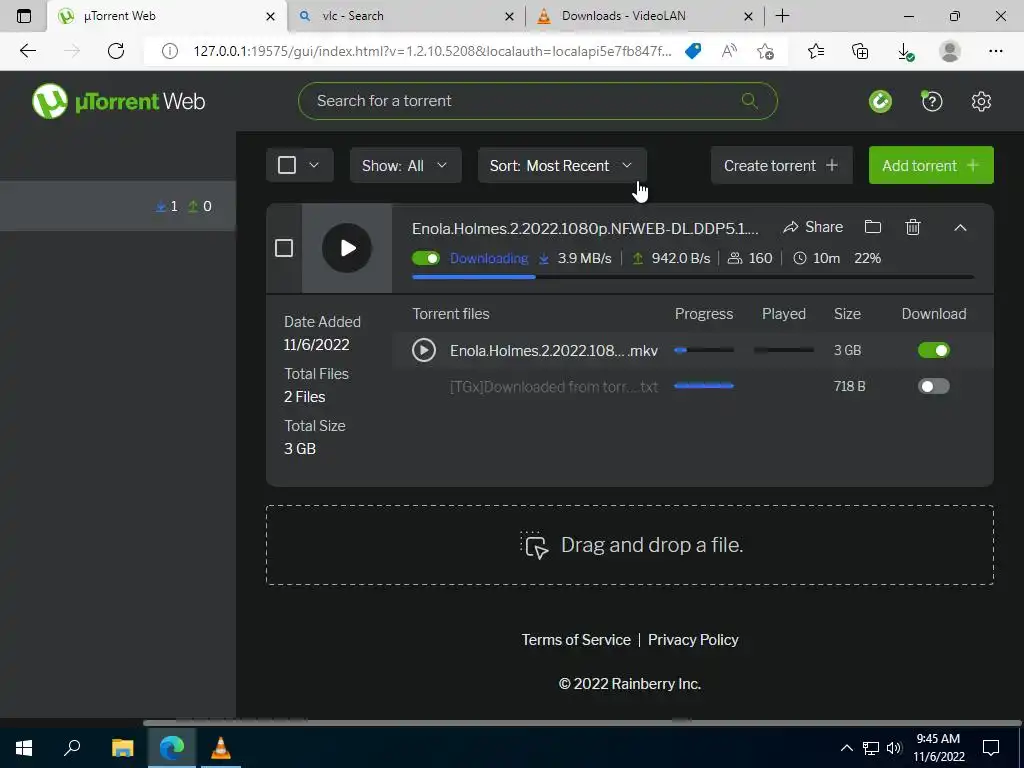Viewport: 1024px width, 768px height.
Task: Open the bulk selection dropdown arrow
Action: [313, 165]
